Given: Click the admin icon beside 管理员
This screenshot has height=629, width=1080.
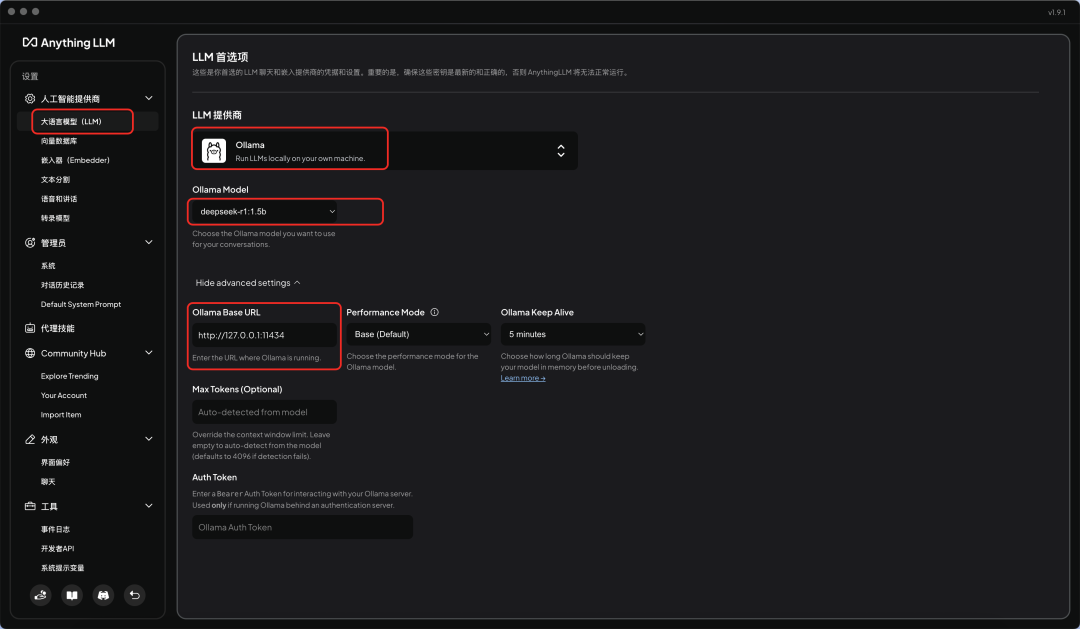Looking at the screenshot, I should pos(30,243).
